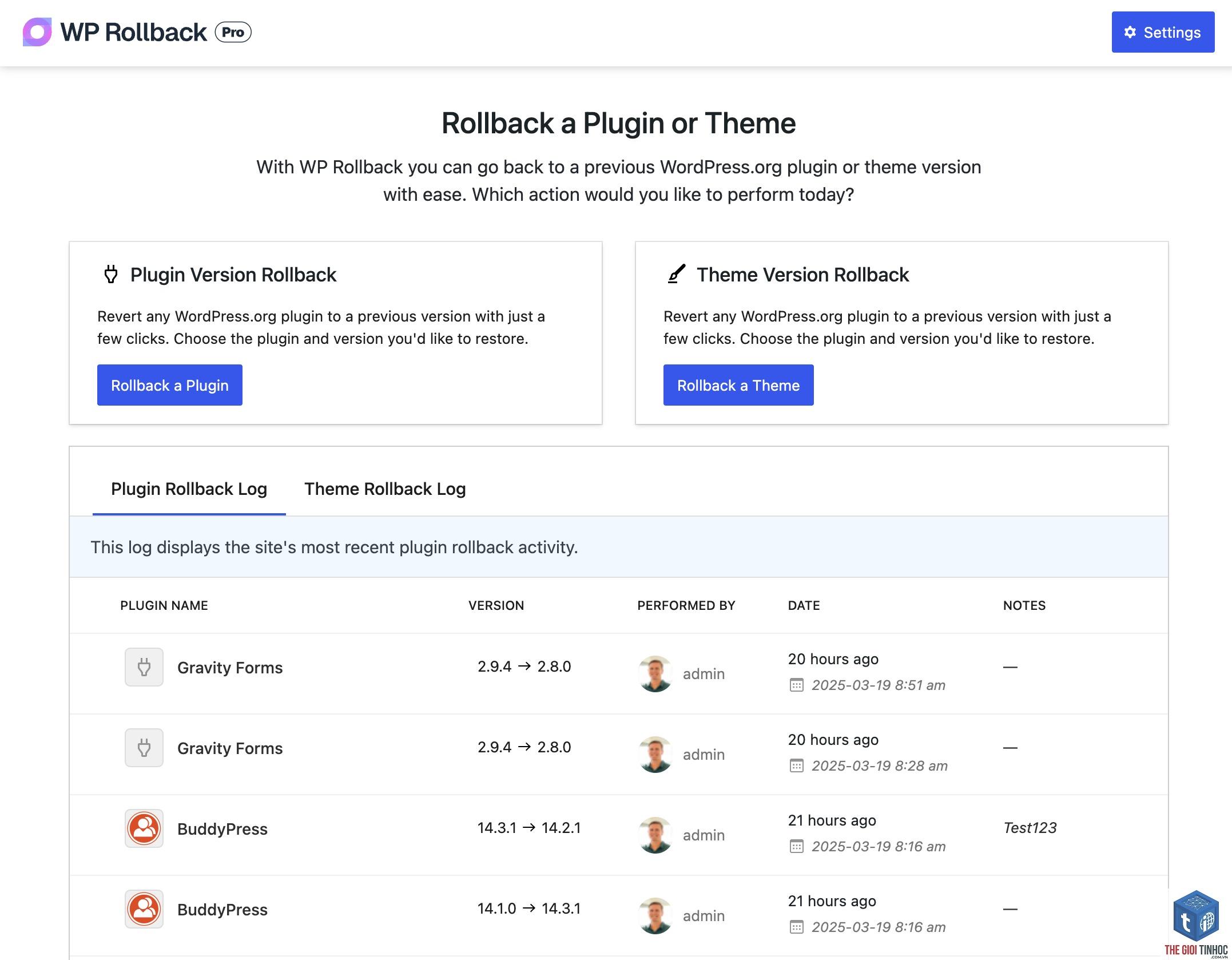
Task: Click the Rollback a Plugin button
Action: (170, 385)
